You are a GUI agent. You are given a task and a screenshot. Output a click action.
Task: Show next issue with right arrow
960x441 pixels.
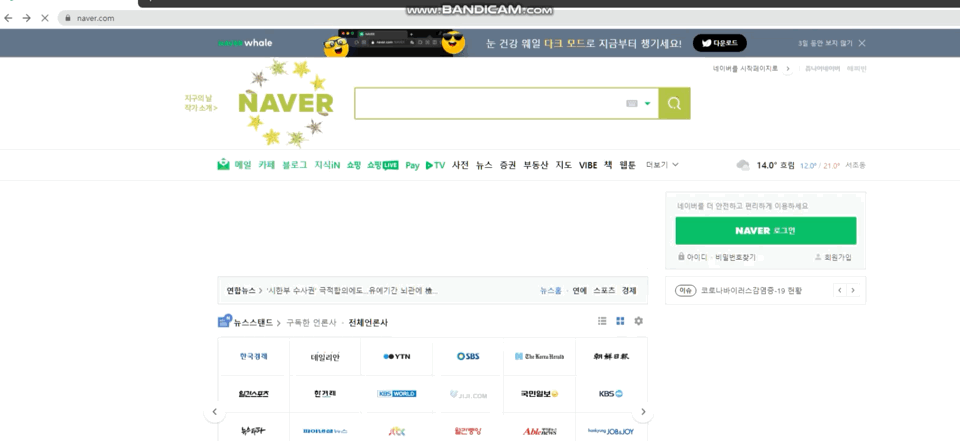[853, 290]
